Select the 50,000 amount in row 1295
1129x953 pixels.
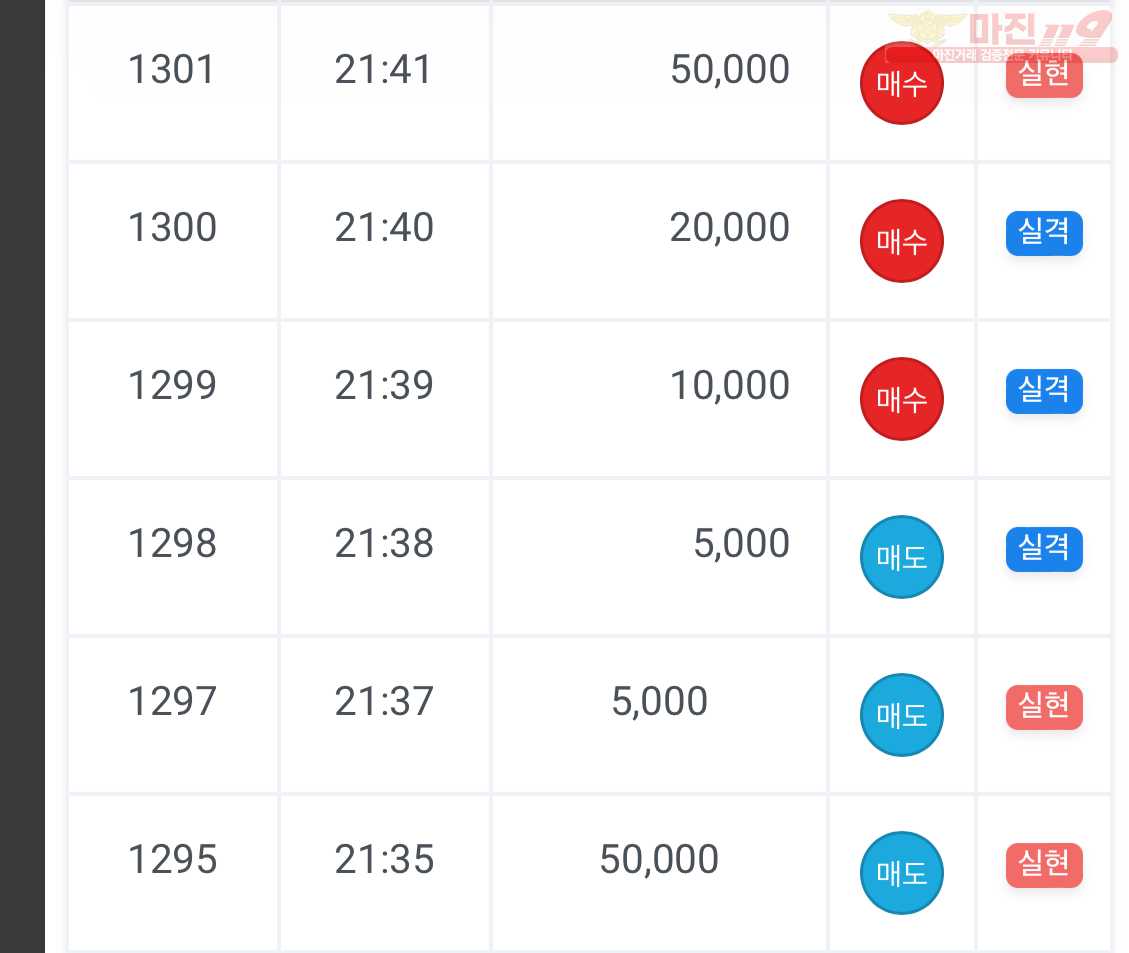pyautogui.click(x=659, y=859)
